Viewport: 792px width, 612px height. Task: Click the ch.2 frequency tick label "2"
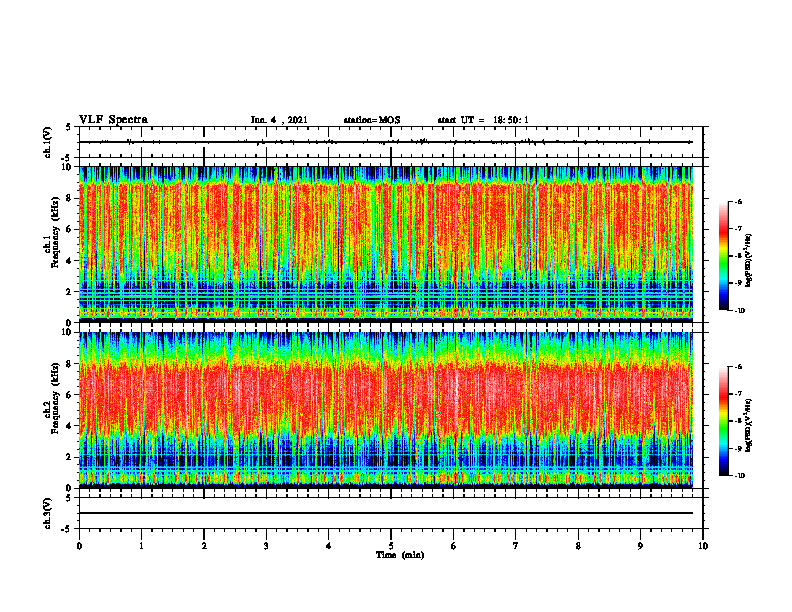point(70,457)
